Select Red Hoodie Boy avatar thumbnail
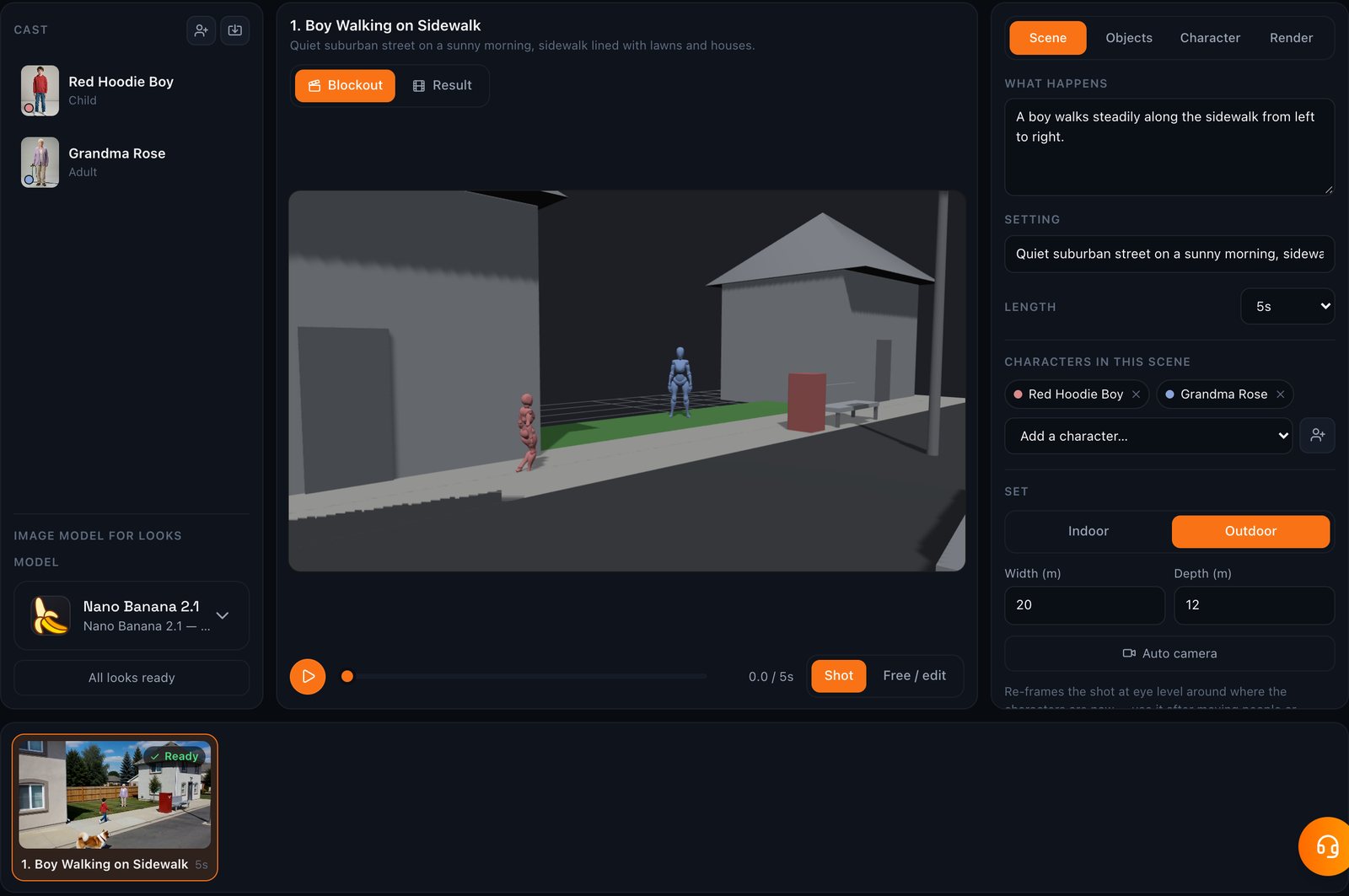 point(40,90)
